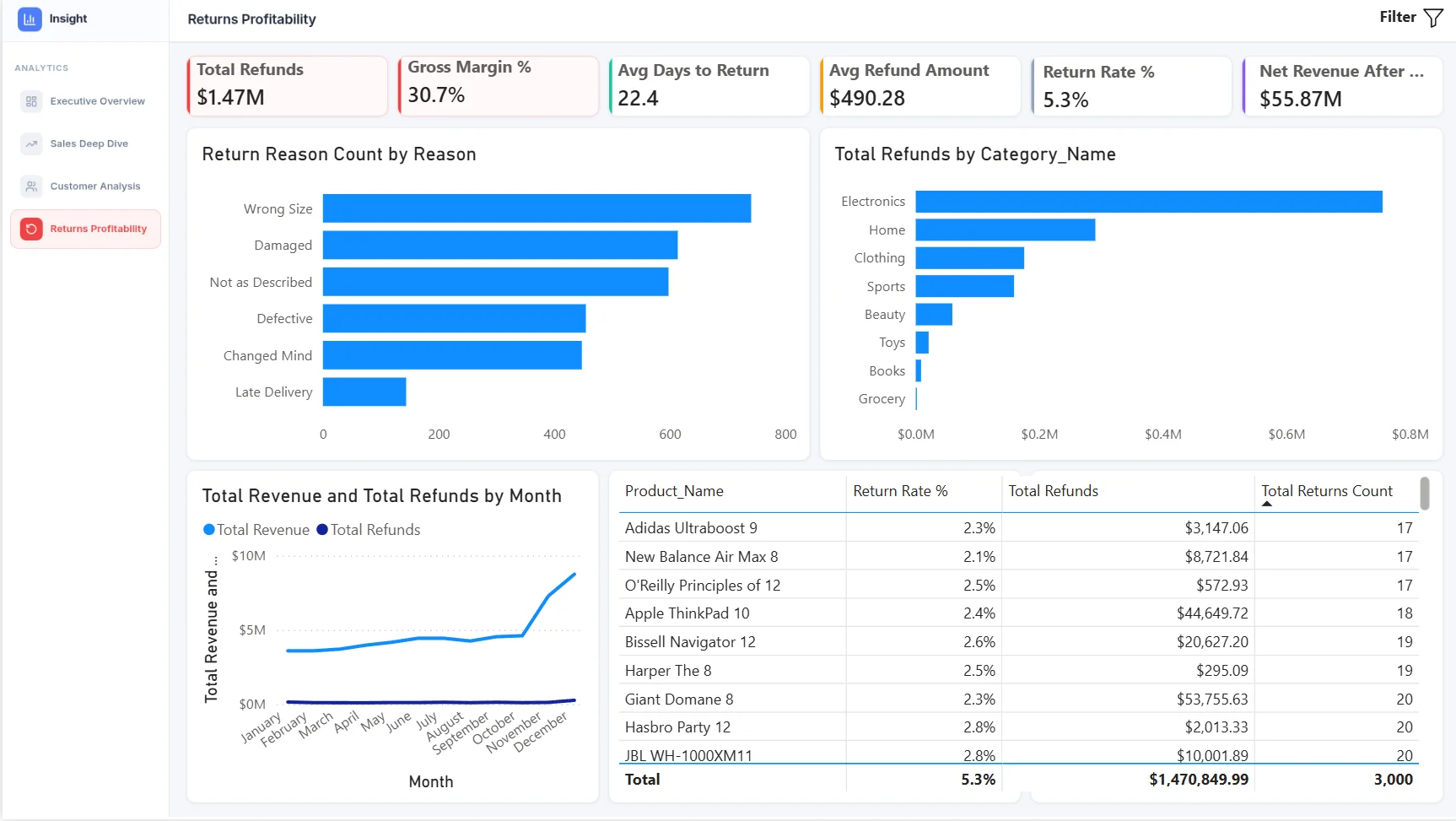Click the Insight app logo icon

pos(30,19)
